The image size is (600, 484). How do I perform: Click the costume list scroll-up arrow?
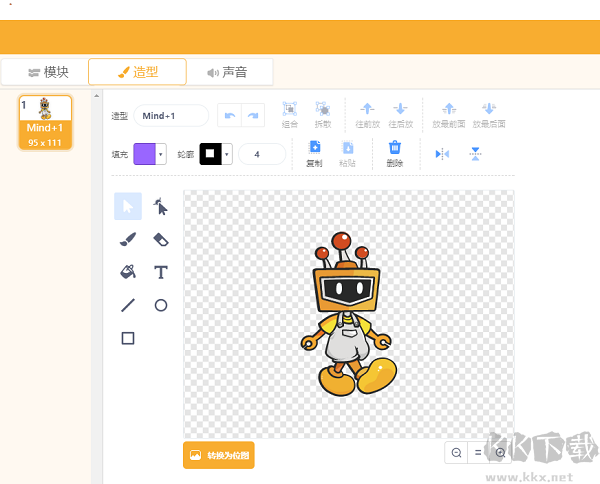pos(97,96)
